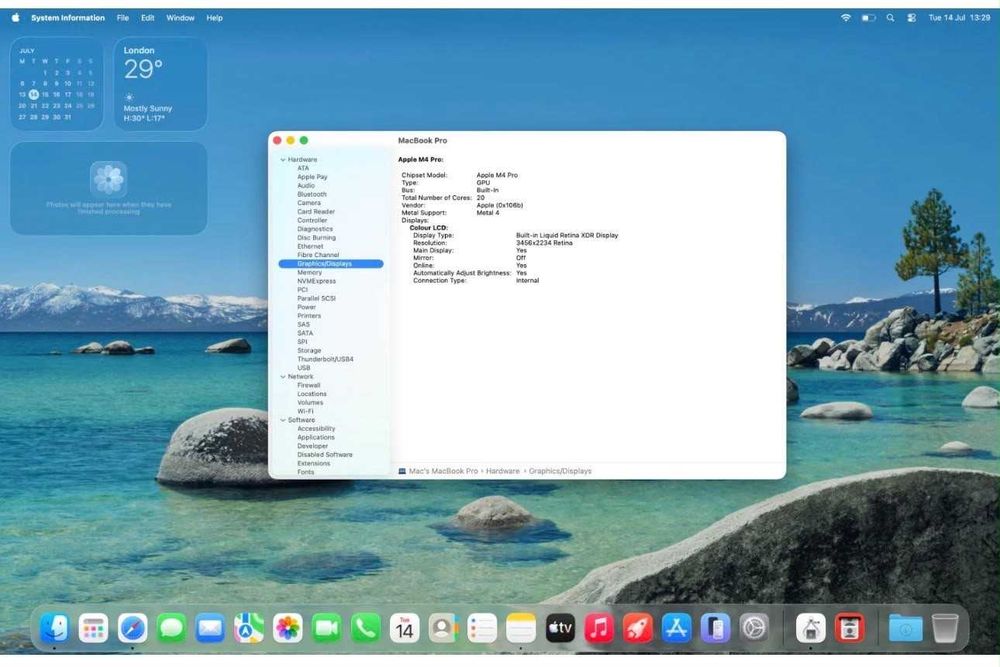Select Audio in the hardware list
Image resolution: width=1000 pixels, height=667 pixels.
[x=306, y=186]
